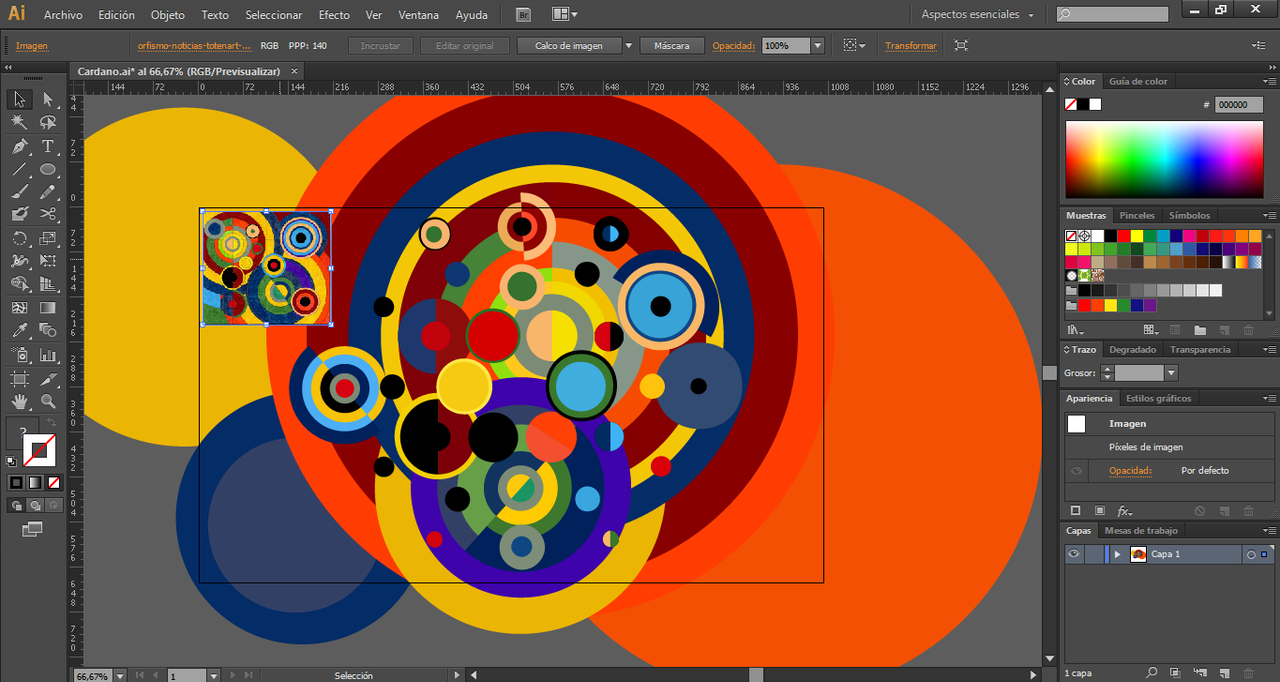Toggle visibility of Capa 1 layer
The image size is (1280, 682).
1073,554
